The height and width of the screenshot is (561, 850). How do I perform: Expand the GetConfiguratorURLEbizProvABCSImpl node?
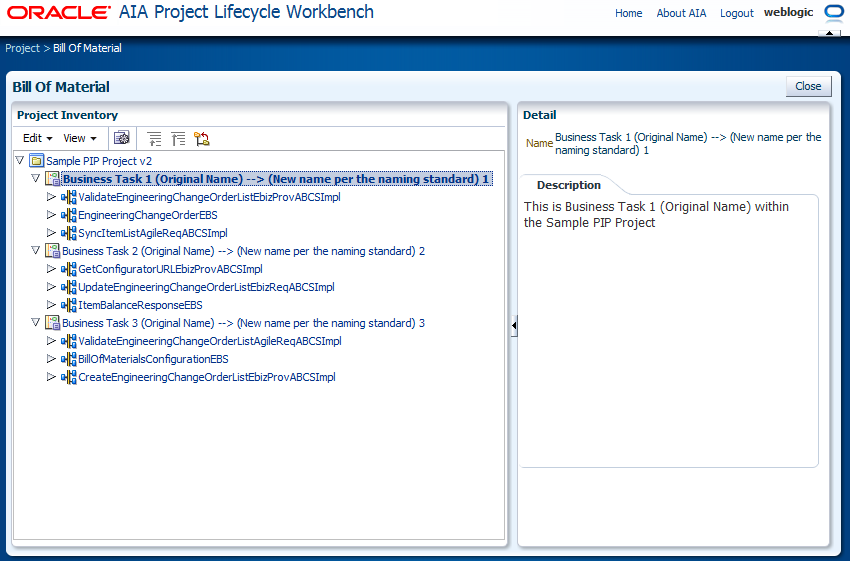coord(51,268)
